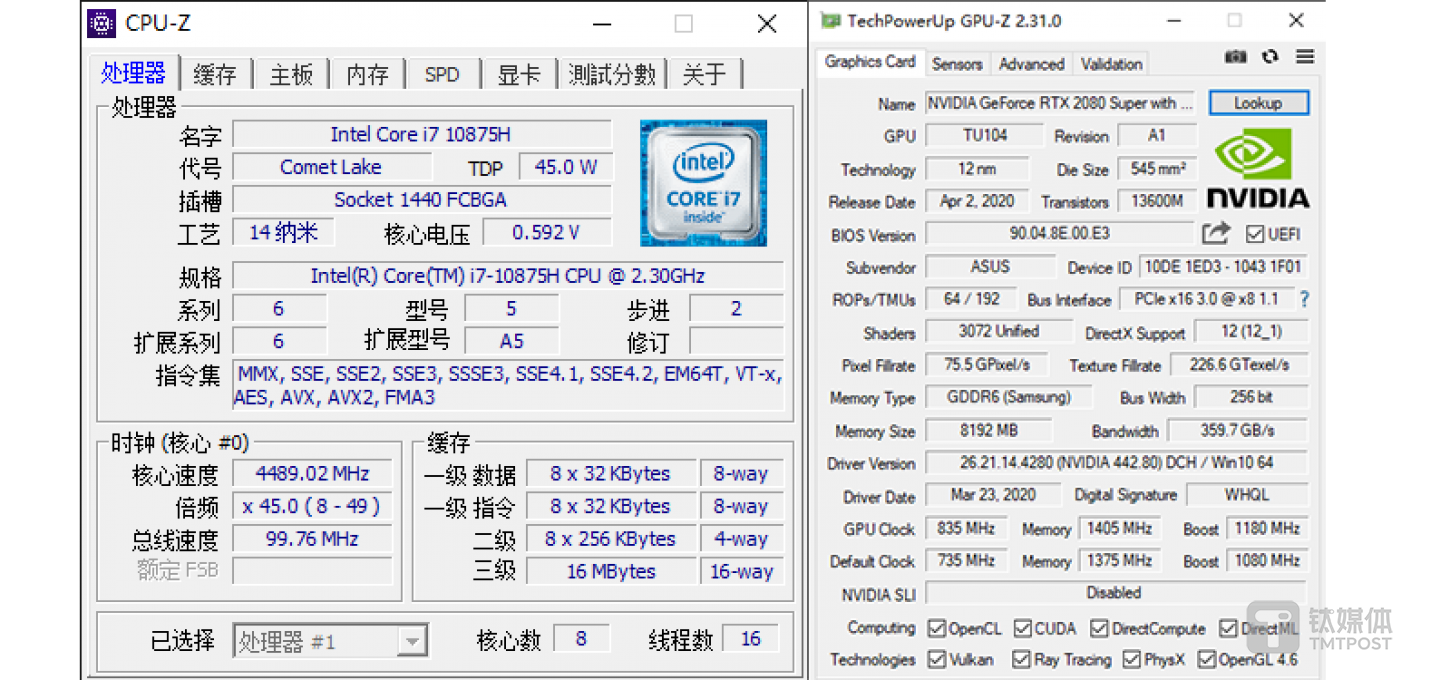Toggle the Ray Tracing checkbox
Image resolution: width=1440 pixels, height=680 pixels.
point(1021,660)
